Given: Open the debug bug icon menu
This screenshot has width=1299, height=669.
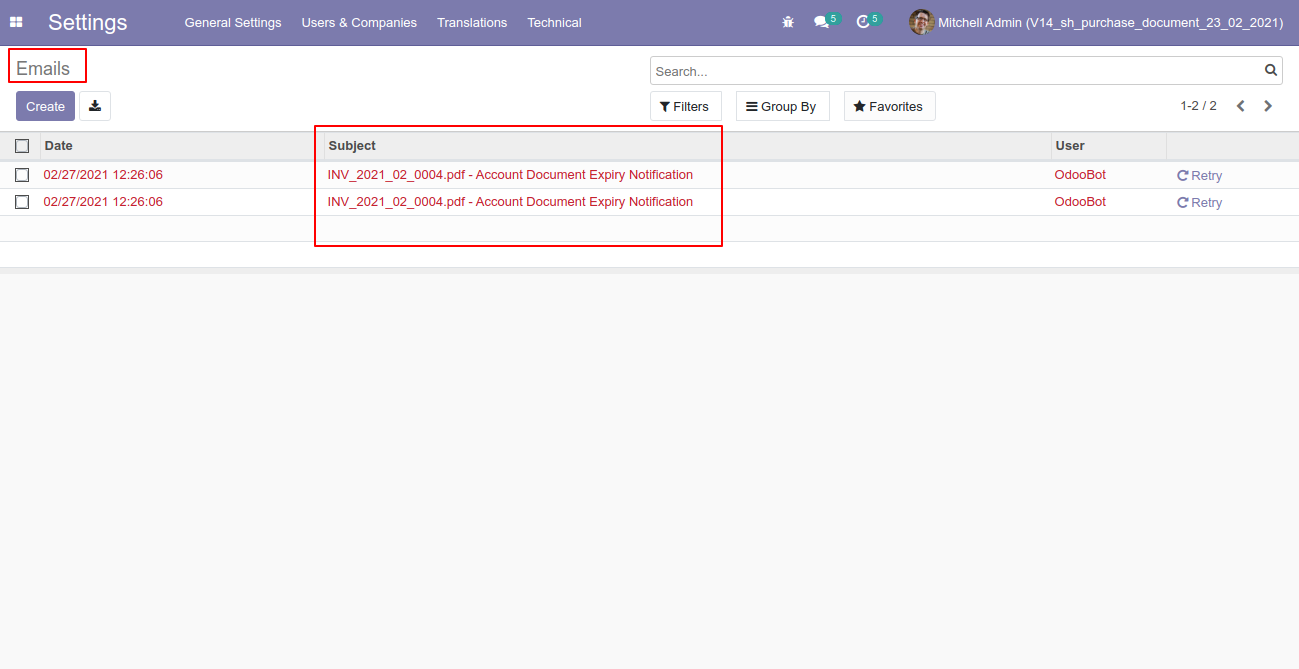Looking at the screenshot, I should [x=788, y=22].
